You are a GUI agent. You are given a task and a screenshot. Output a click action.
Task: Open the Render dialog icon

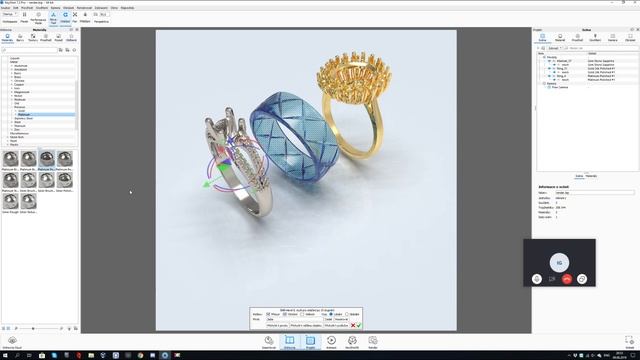pyautogui.click(x=373, y=342)
